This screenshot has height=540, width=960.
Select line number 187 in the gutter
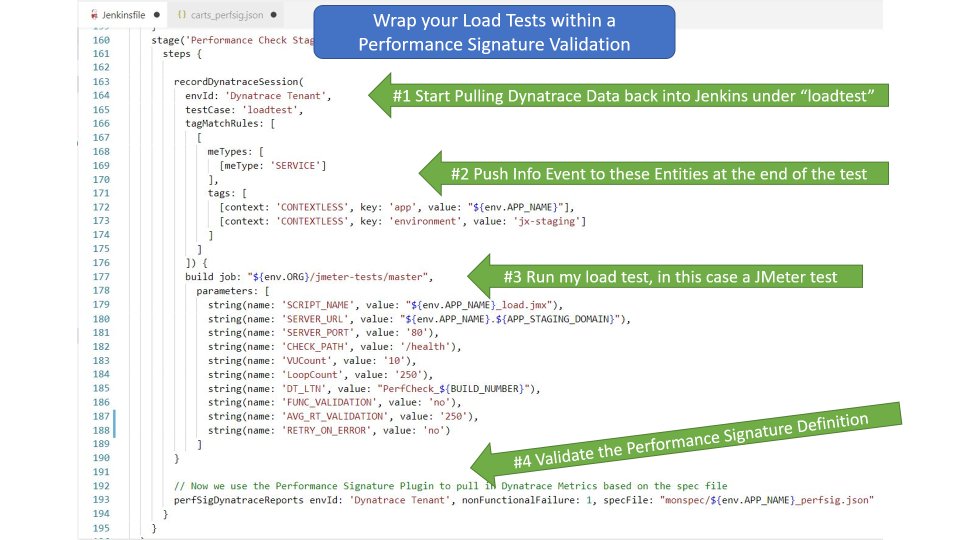[101, 416]
